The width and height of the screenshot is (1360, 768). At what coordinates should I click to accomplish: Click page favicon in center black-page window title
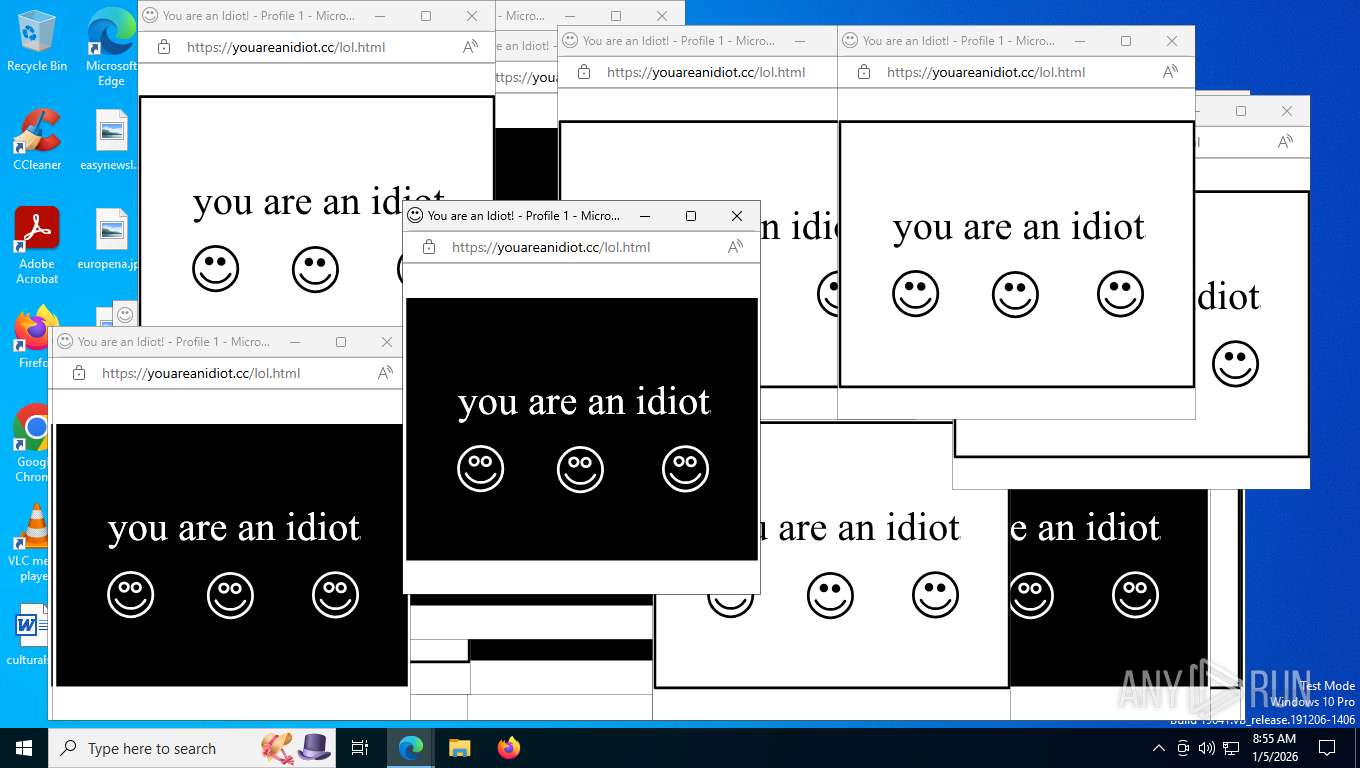click(x=415, y=216)
